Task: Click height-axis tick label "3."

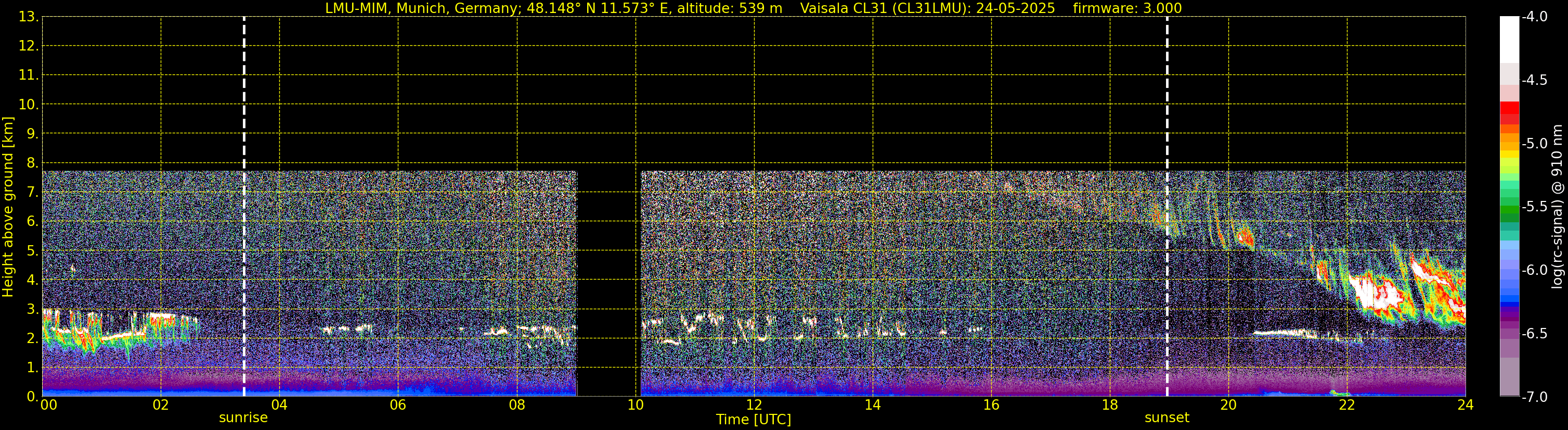Action: point(32,309)
